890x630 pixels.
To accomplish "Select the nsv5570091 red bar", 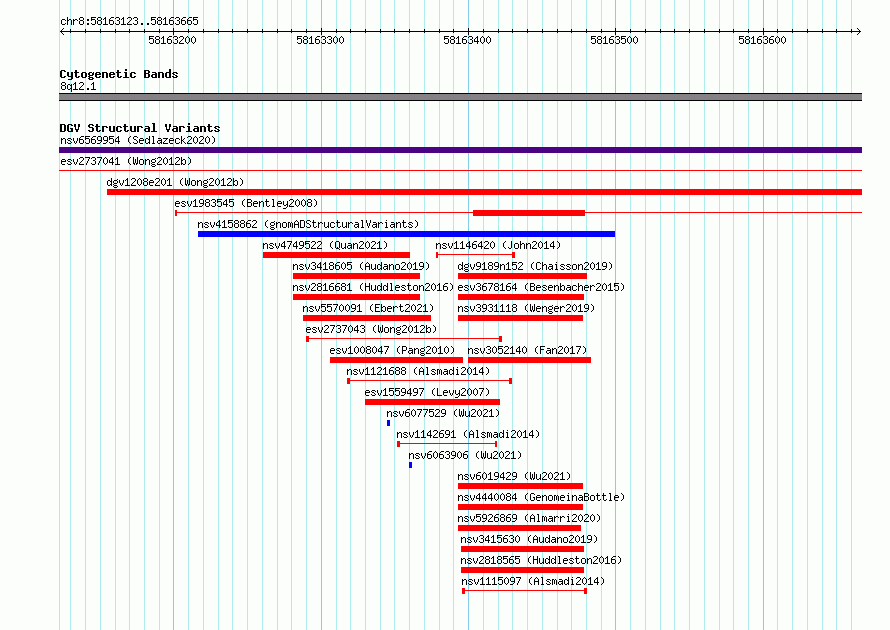I will point(367,318).
